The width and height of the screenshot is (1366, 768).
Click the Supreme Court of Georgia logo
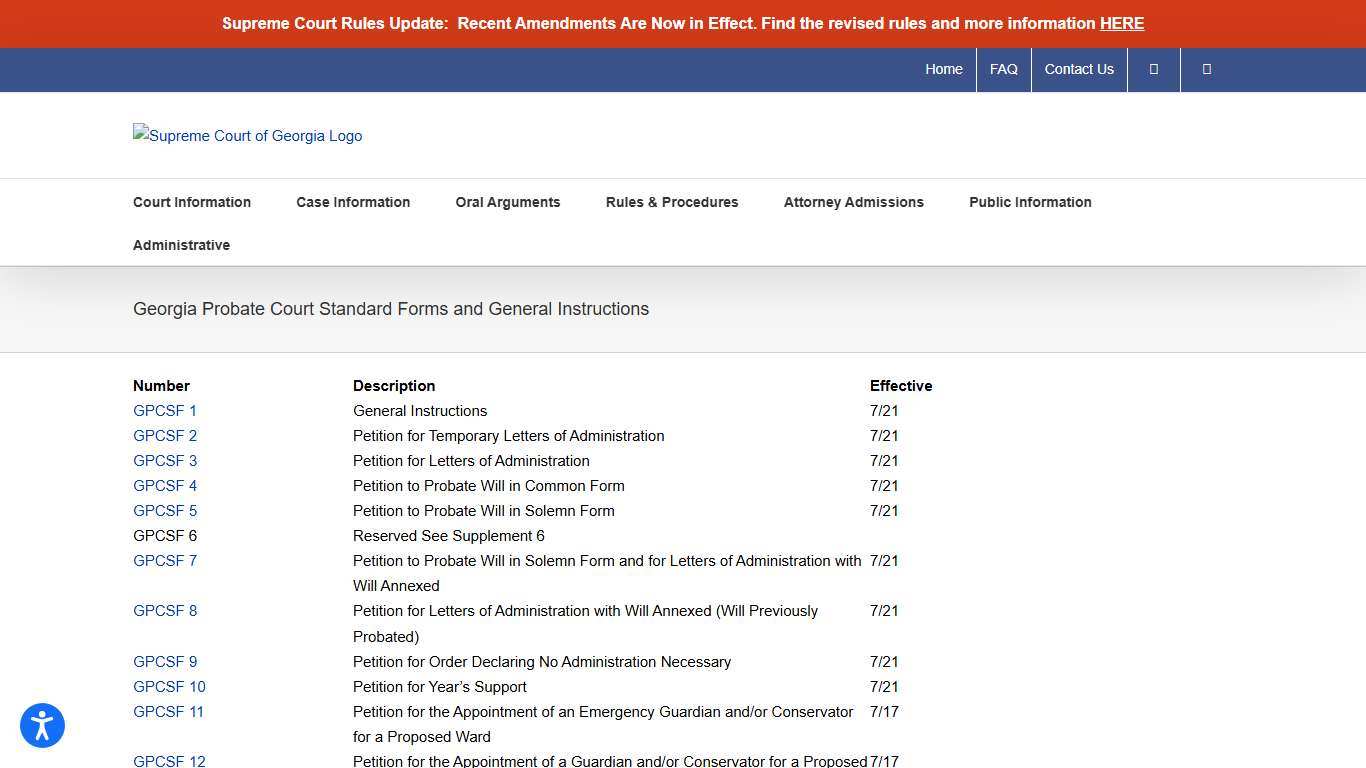247,136
